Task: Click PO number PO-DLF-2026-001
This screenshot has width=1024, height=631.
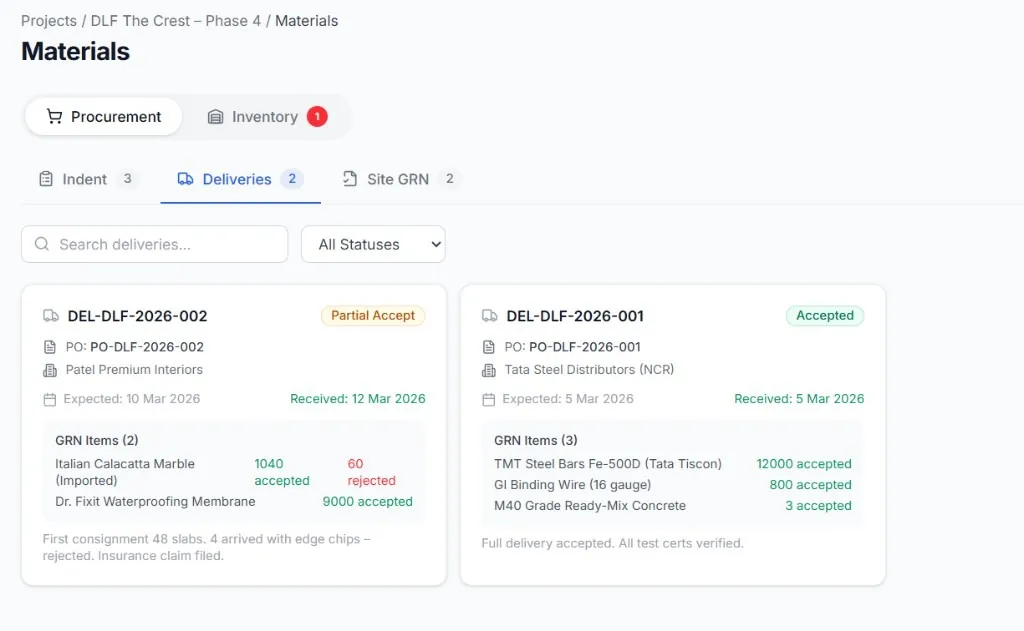Action: [585, 347]
